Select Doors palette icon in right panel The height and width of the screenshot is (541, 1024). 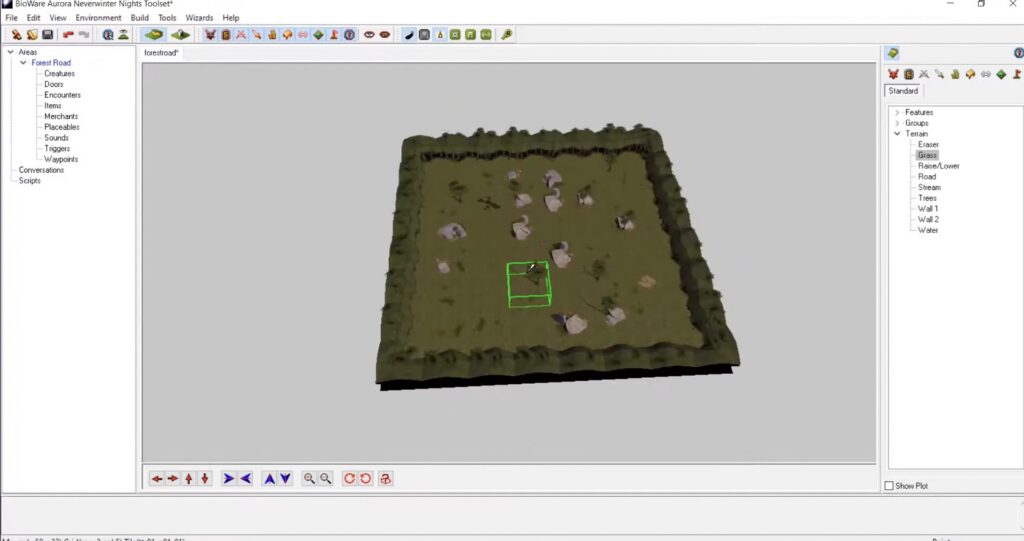click(x=908, y=74)
